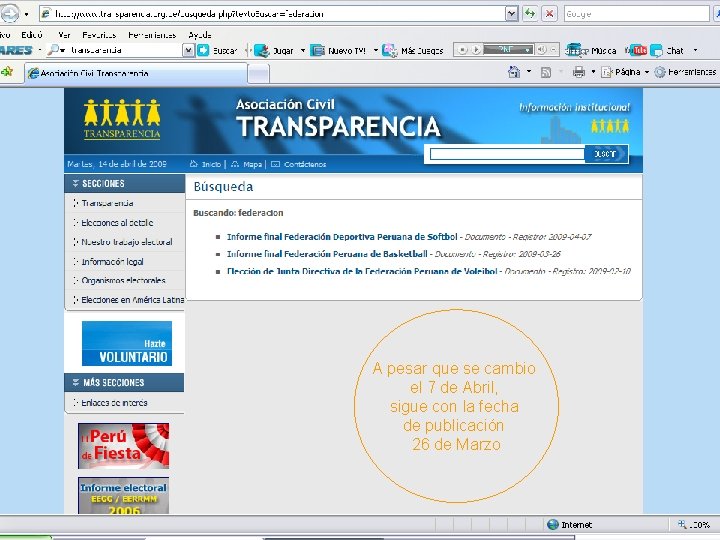Collapse the SECCIONES header
The height and width of the screenshot is (540, 720).
pos(124,183)
